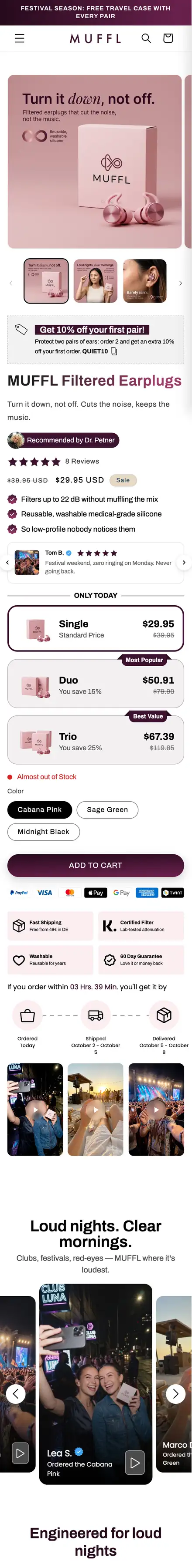Pick the Midnight Black color
Screen dimensions: 192x1568
tap(43, 832)
